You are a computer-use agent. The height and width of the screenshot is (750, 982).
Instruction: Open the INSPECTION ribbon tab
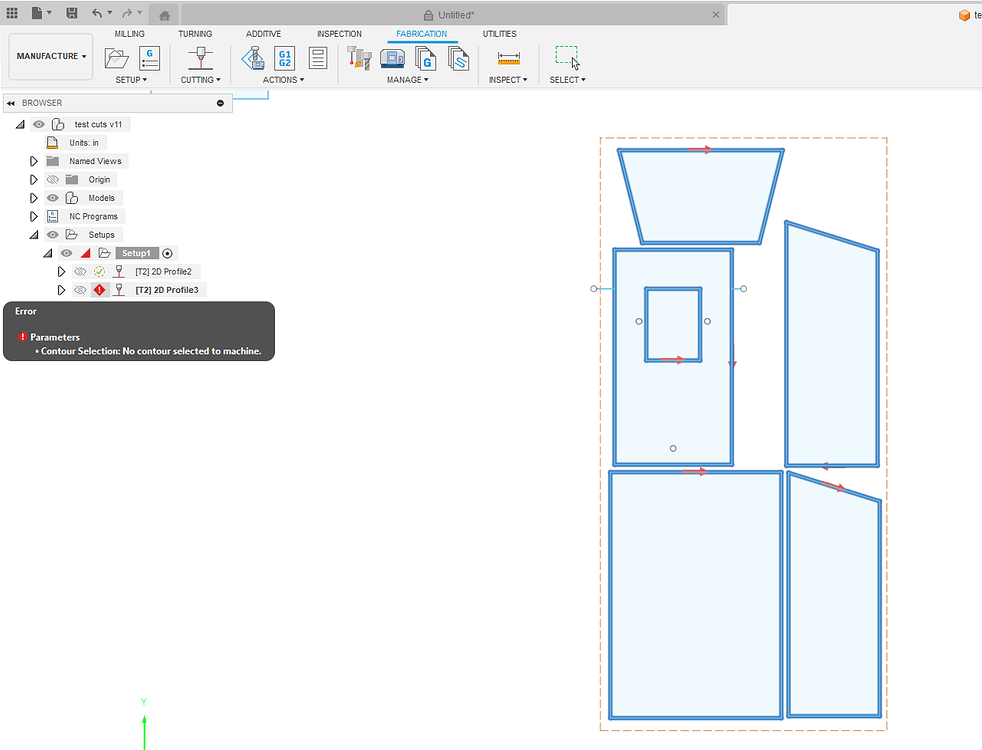[339, 33]
